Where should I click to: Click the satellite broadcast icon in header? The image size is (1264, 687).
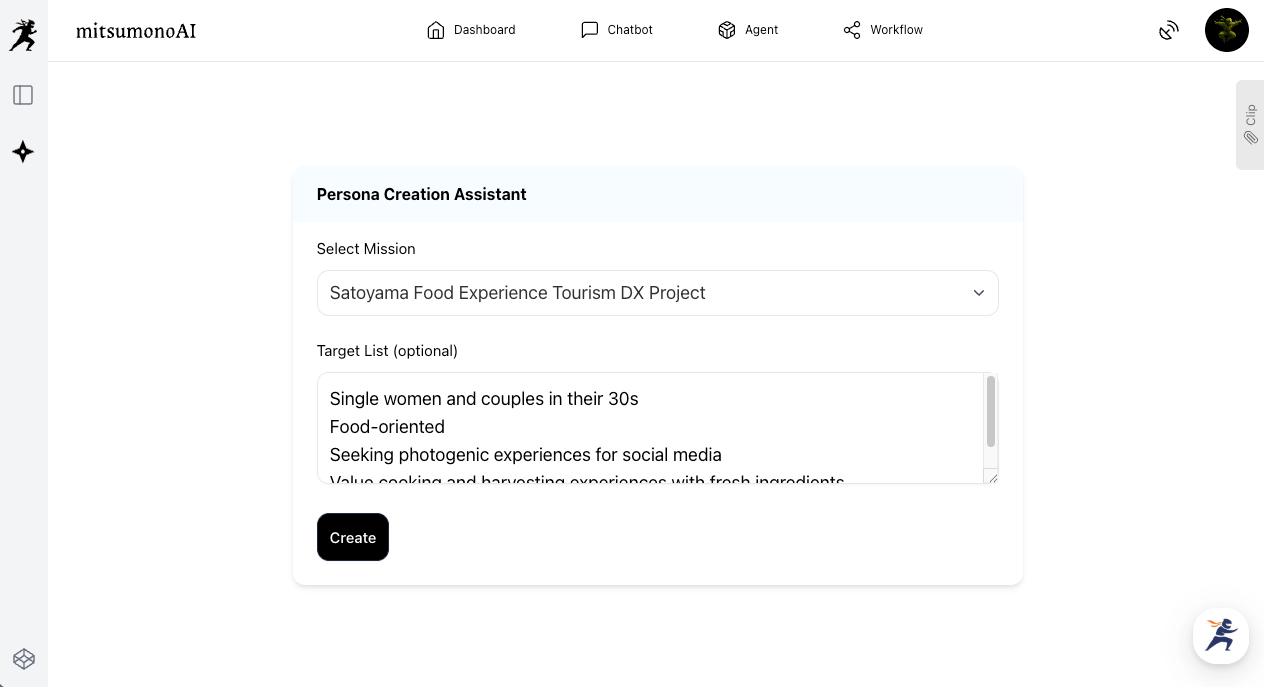1168,31
